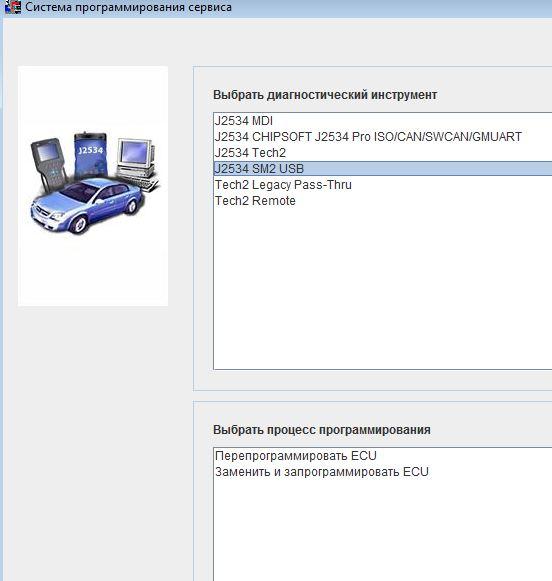Click empty area of diagnostic tool list
This screenshot has height=581, width=552.
pyautogui.click(x=383, y=289)
